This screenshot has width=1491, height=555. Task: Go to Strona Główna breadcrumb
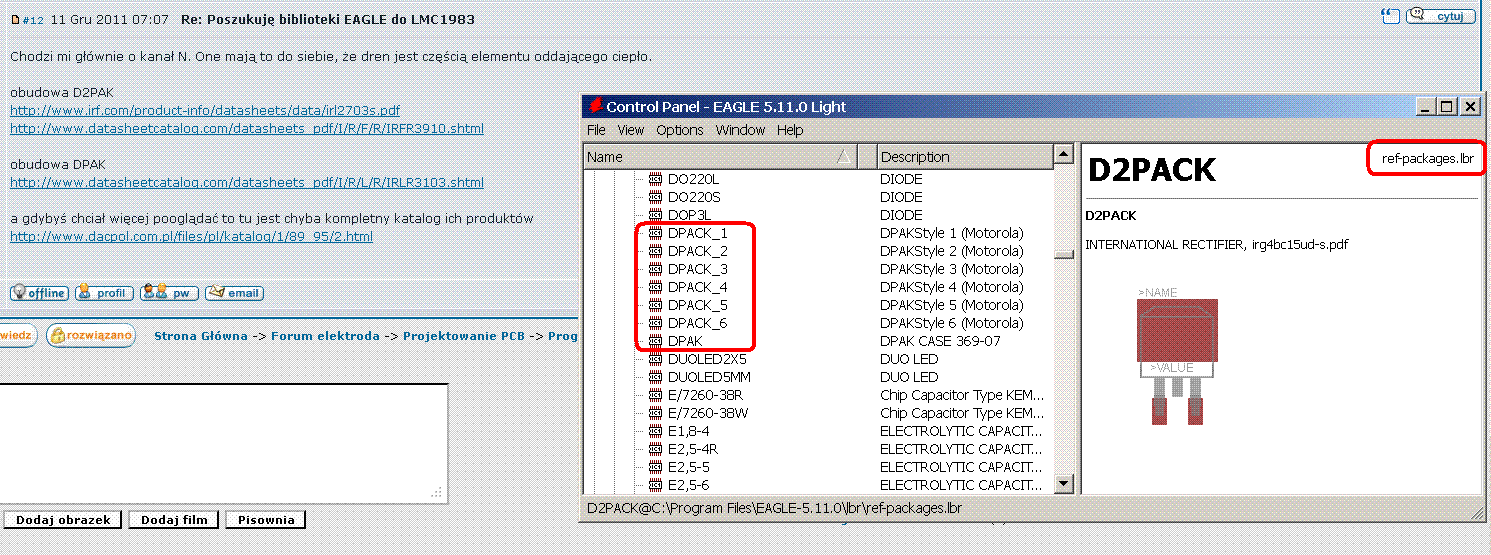(x=200, y=336)
